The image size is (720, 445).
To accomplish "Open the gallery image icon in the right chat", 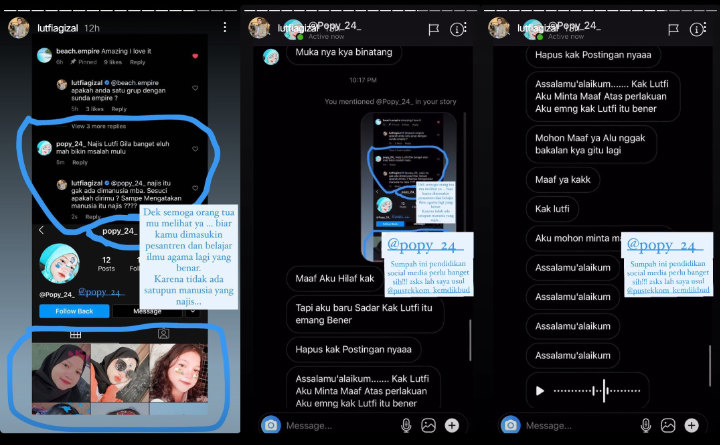I will coord(668,426).
